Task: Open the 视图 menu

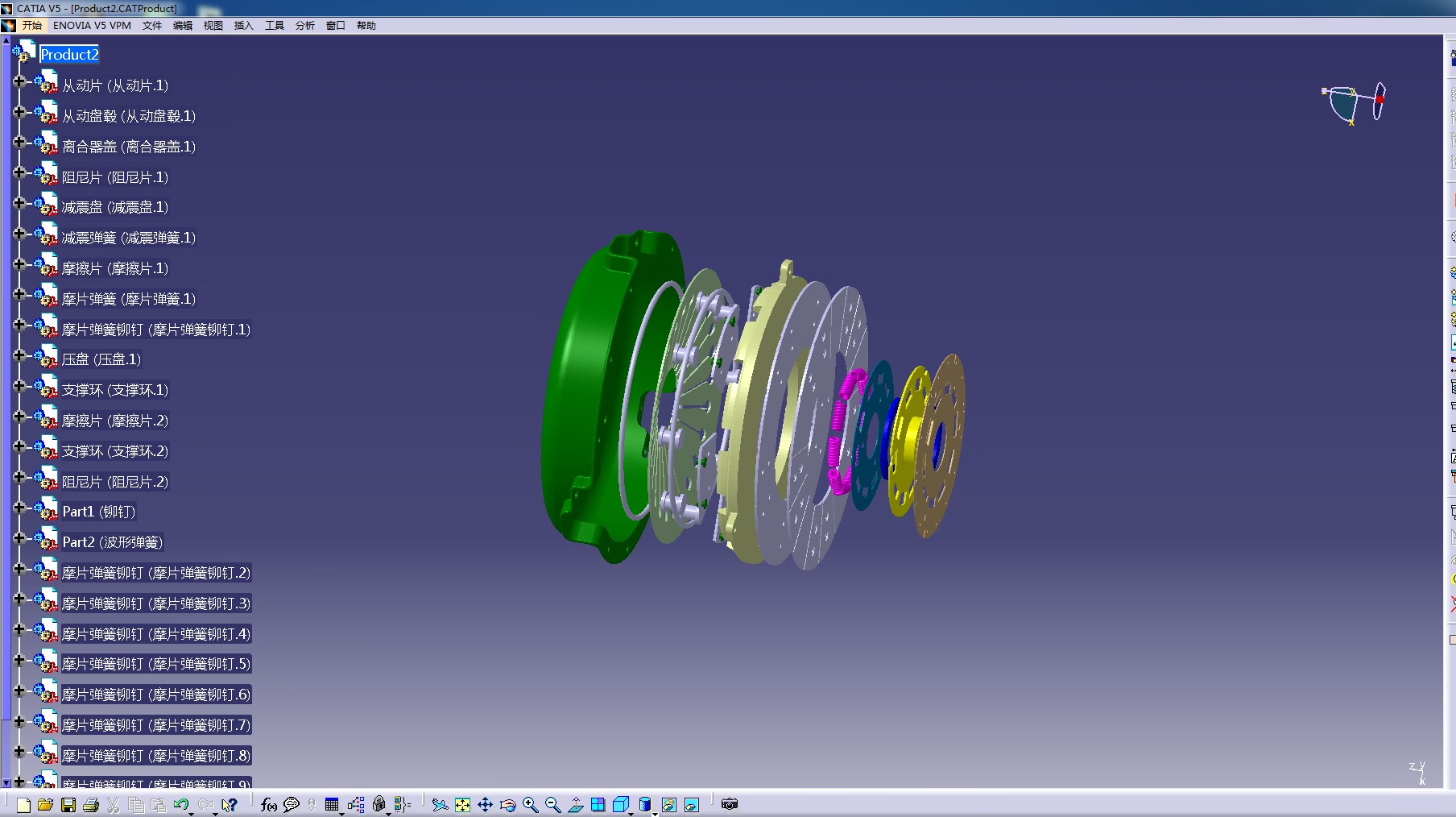Action: pos(213,25)
